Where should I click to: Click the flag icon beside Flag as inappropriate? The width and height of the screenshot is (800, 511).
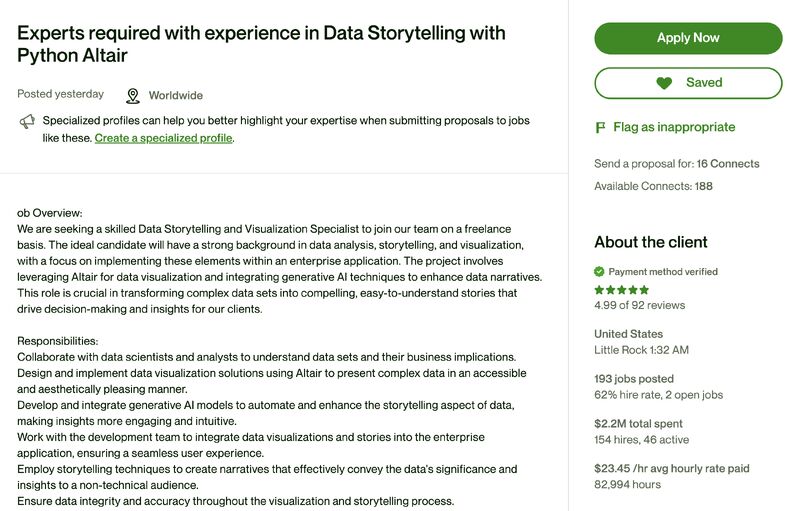(x=601, y=127)
